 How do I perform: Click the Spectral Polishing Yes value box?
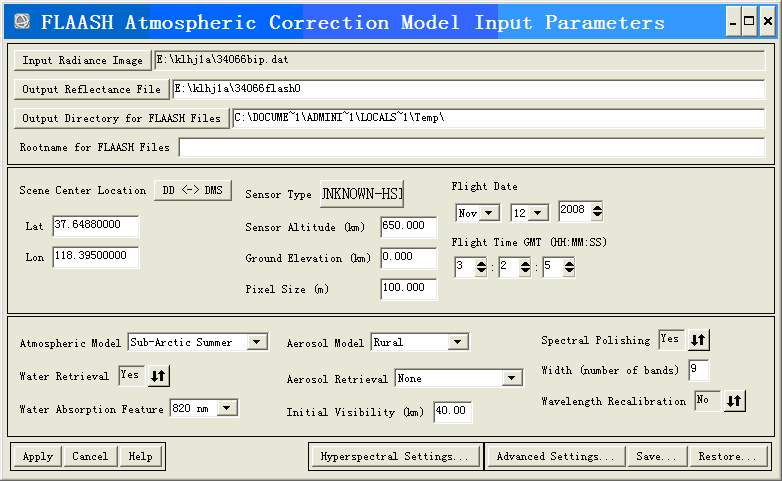tap(671, 339)
